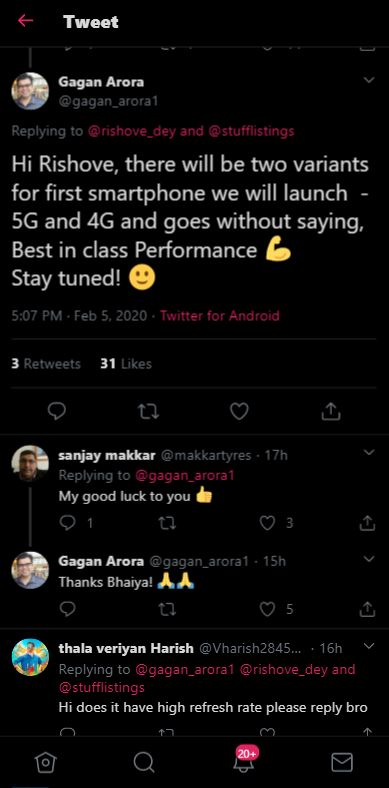Open Messages envelope in bottom bar
This screenshot has width=389, height=788.
[x=342, y=763]
